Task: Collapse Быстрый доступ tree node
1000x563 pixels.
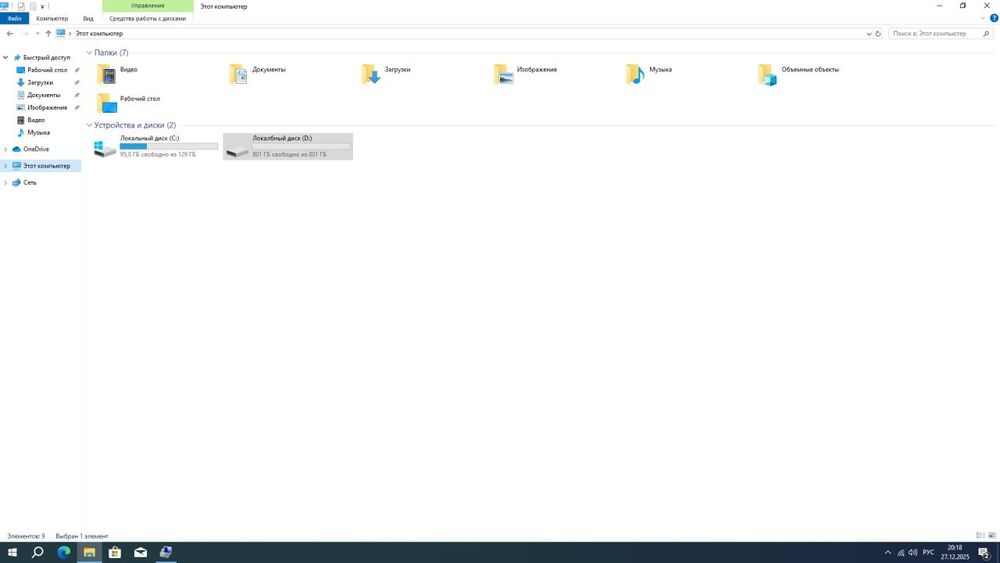Action: (x=6, y=57)
